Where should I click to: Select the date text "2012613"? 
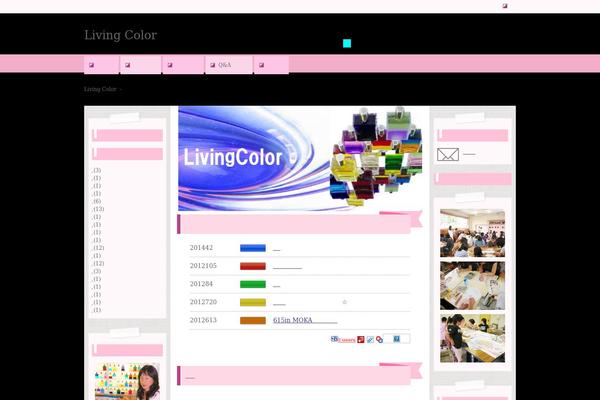[x=203, y=320]
